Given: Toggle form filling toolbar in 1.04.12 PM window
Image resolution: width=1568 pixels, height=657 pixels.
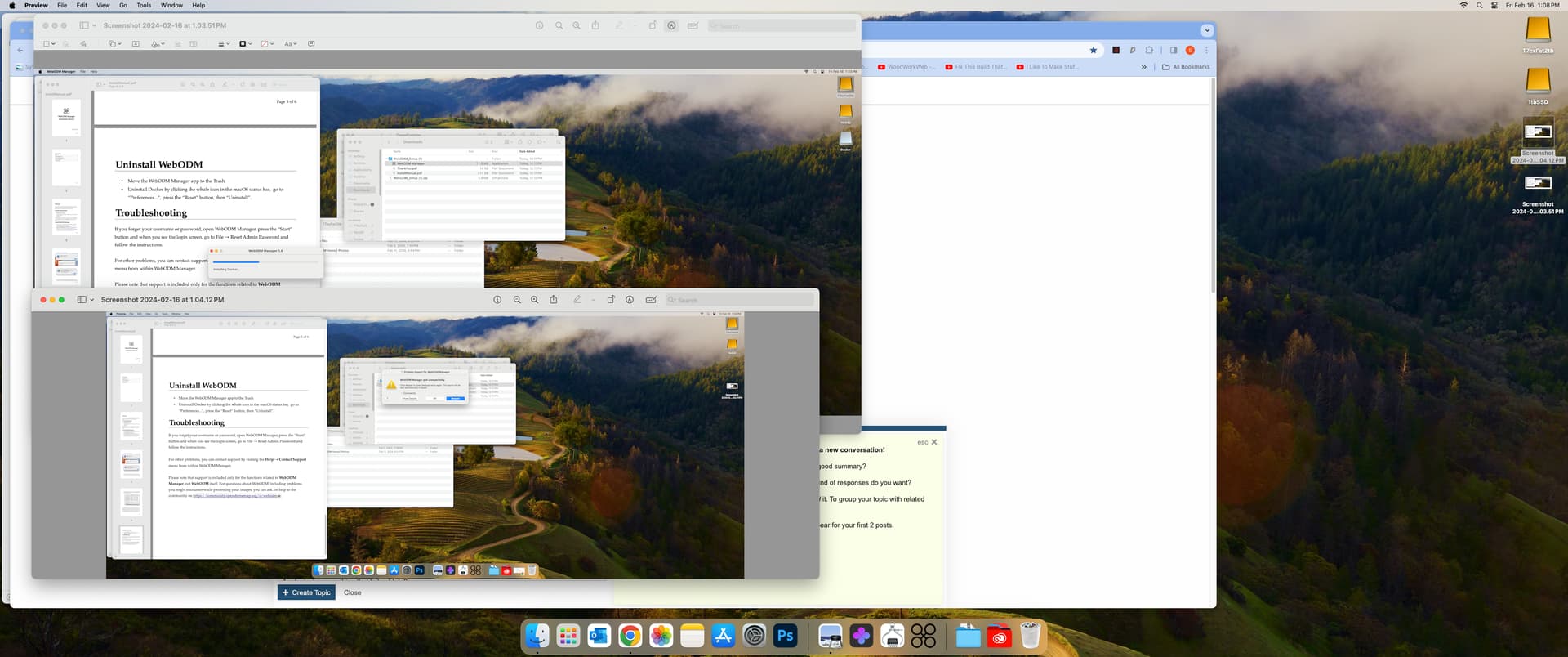Looking at the screenshot, I should [651, 300].
